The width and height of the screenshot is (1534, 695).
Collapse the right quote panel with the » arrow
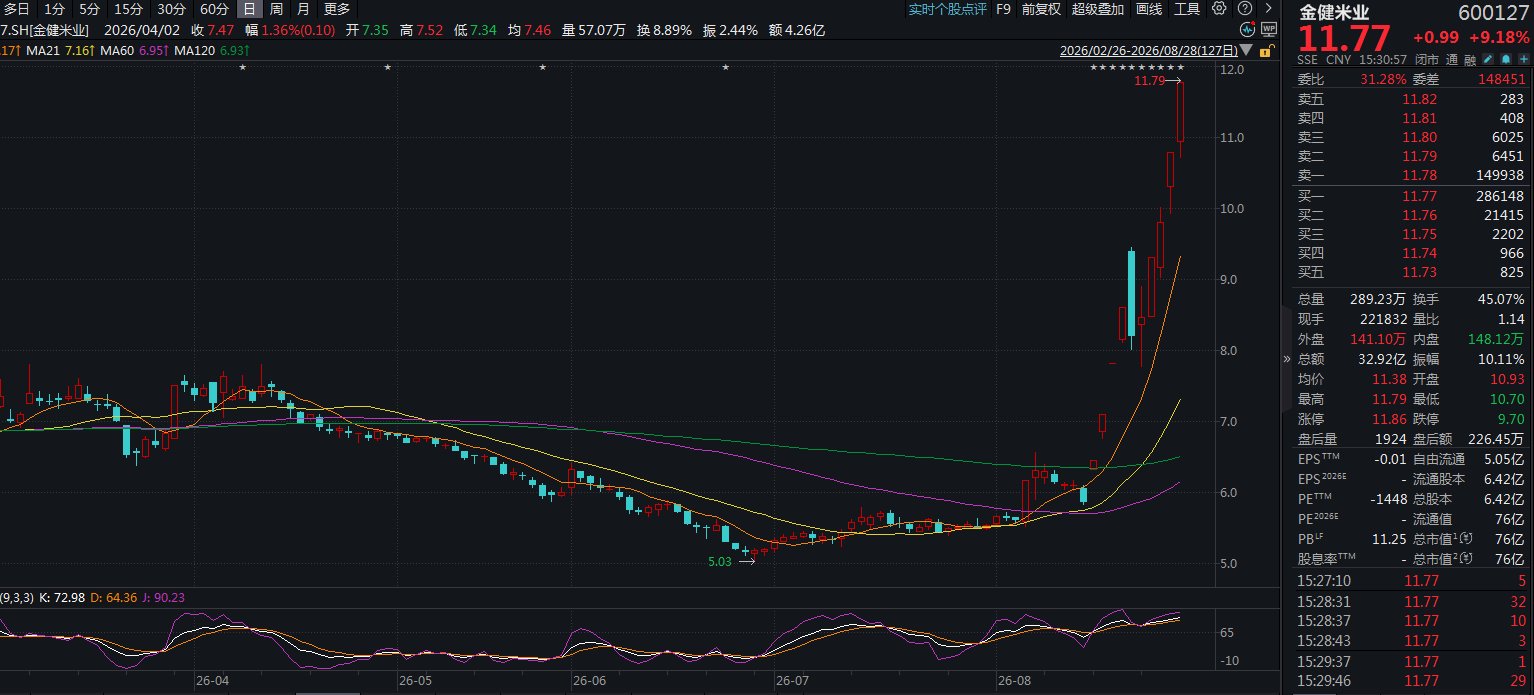coord(1287,358)
